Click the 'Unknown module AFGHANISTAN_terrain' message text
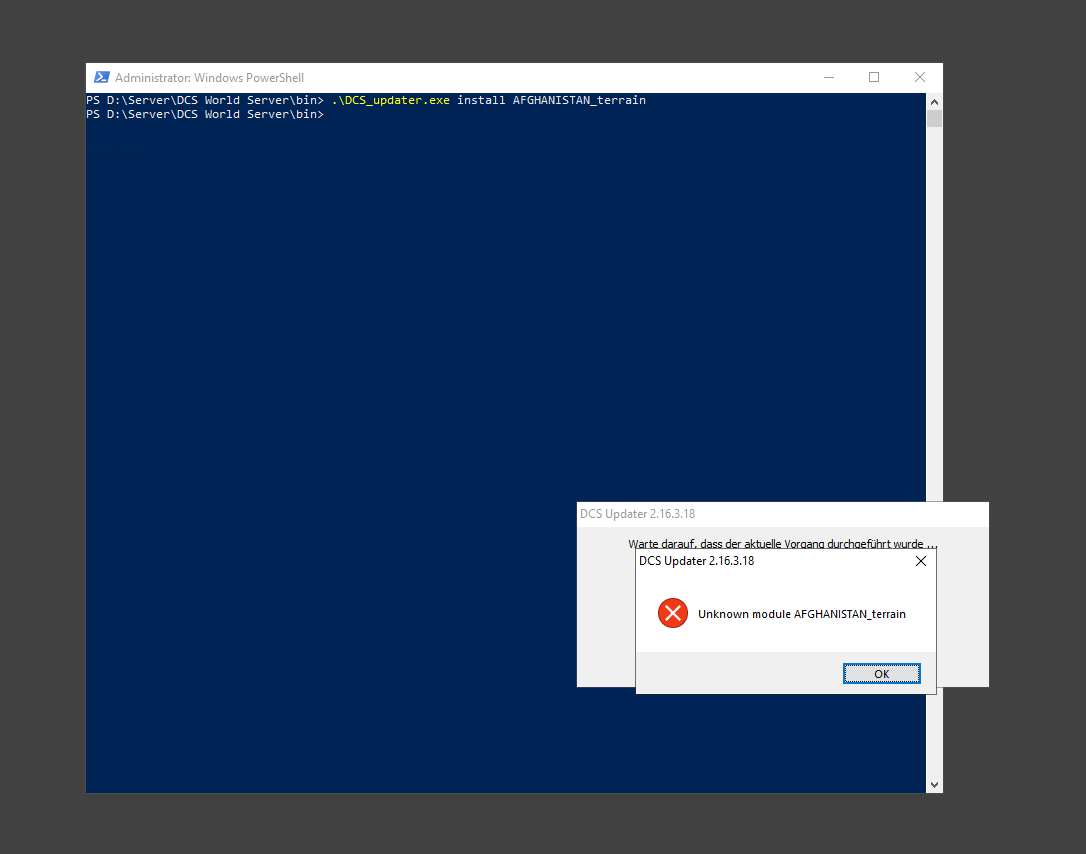 point(801,614)
